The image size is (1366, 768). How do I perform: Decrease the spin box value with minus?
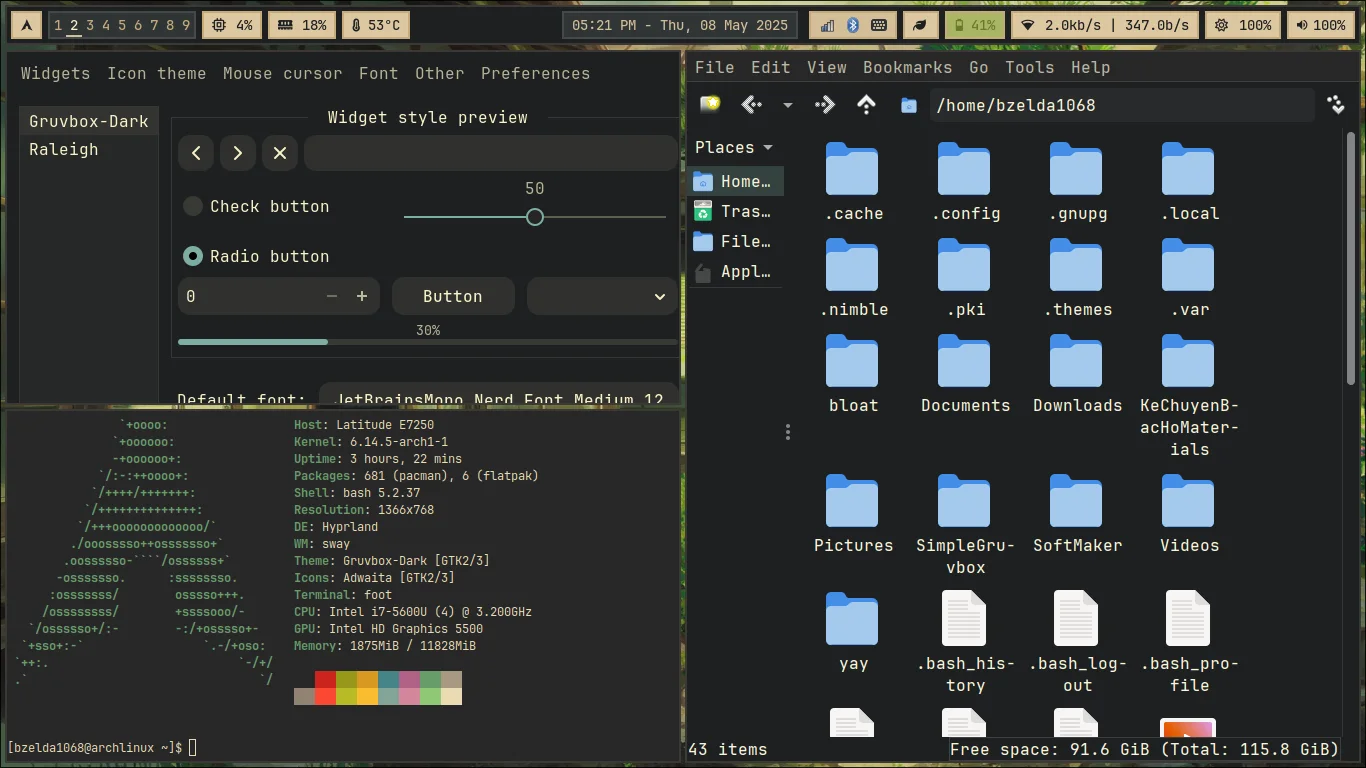point(332,296)
